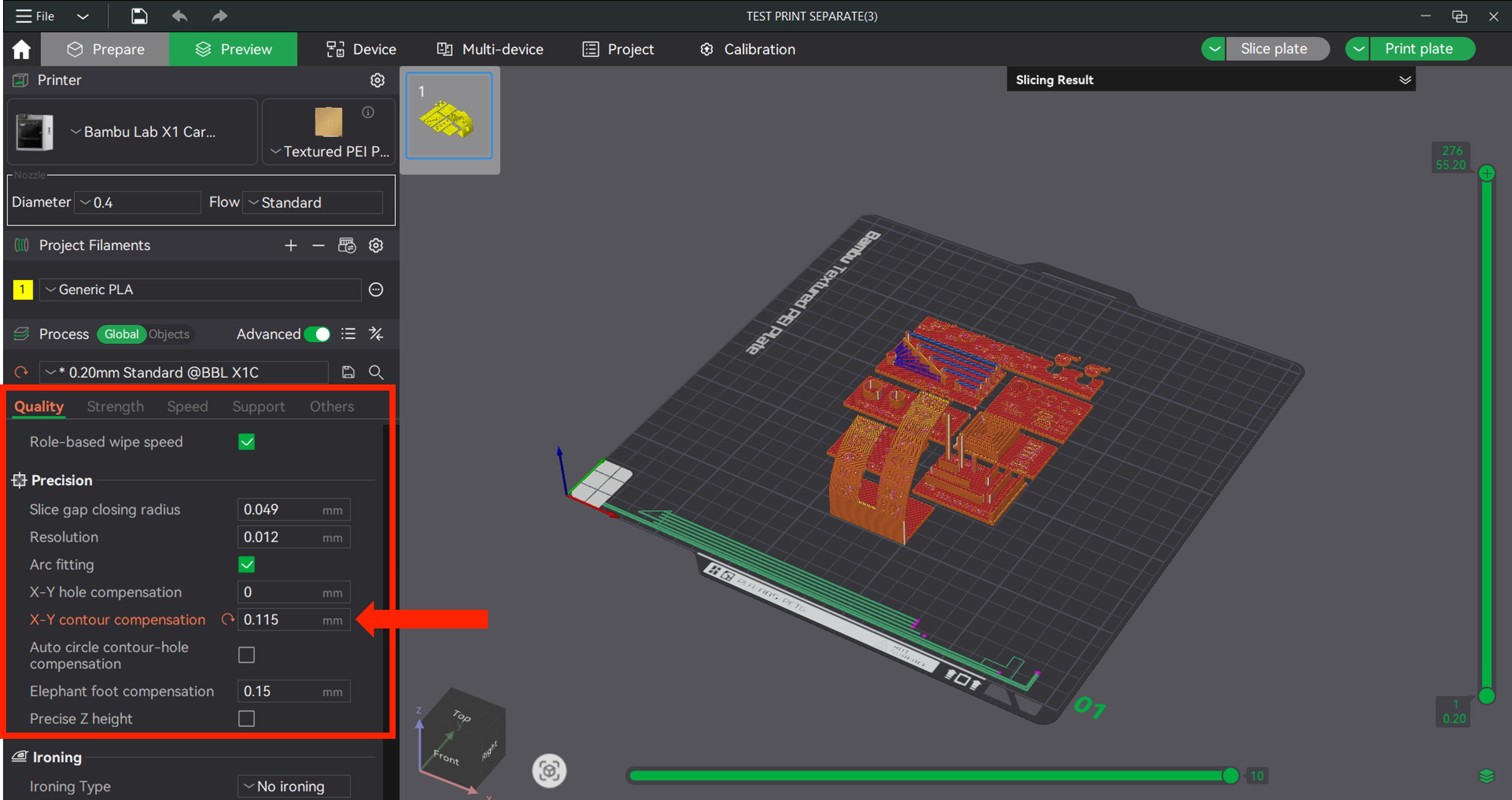Viewport: 1512px width, 800px height.
Task: Uncheck Role-based wipe speed
Action: tap(246, 442)
